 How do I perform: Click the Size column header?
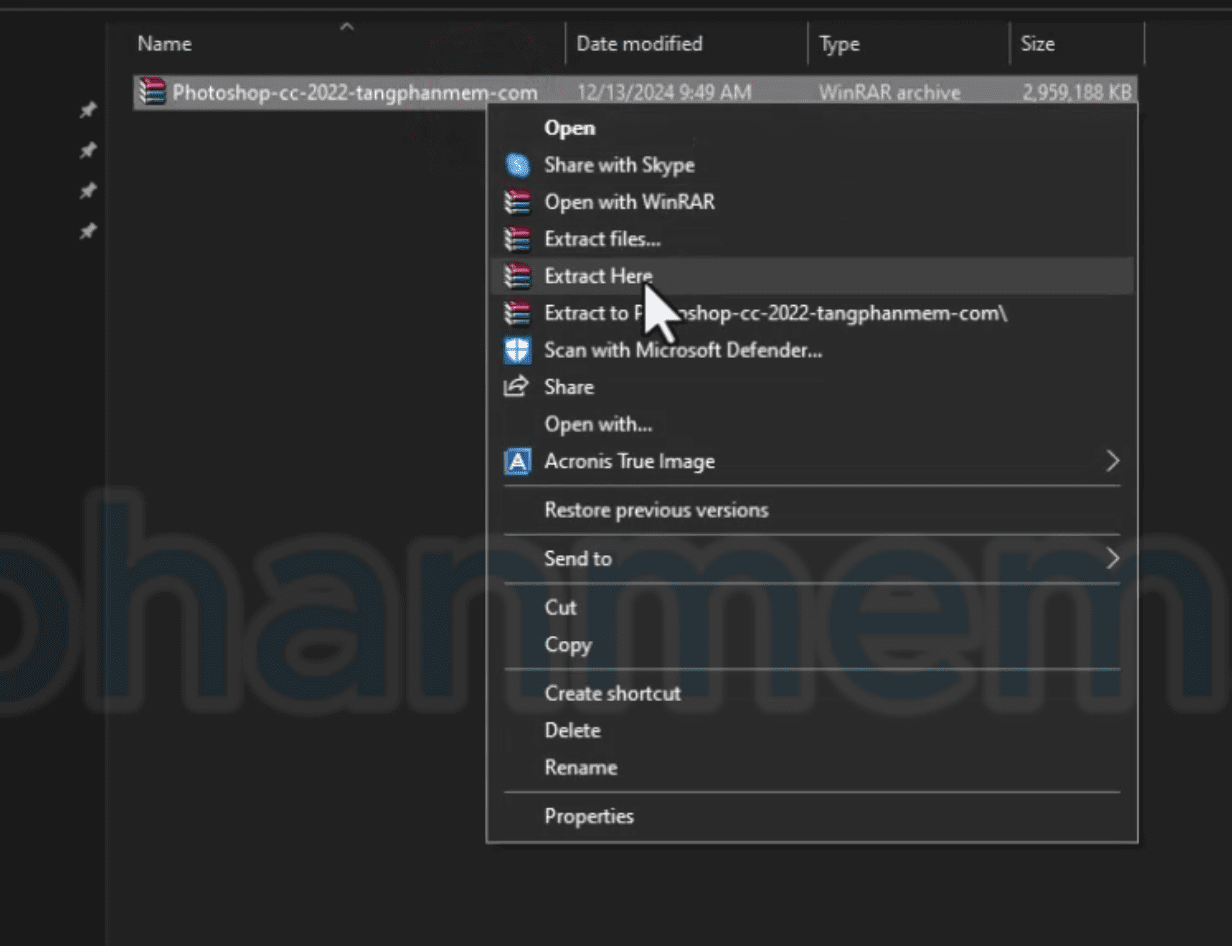(1037, 44)
